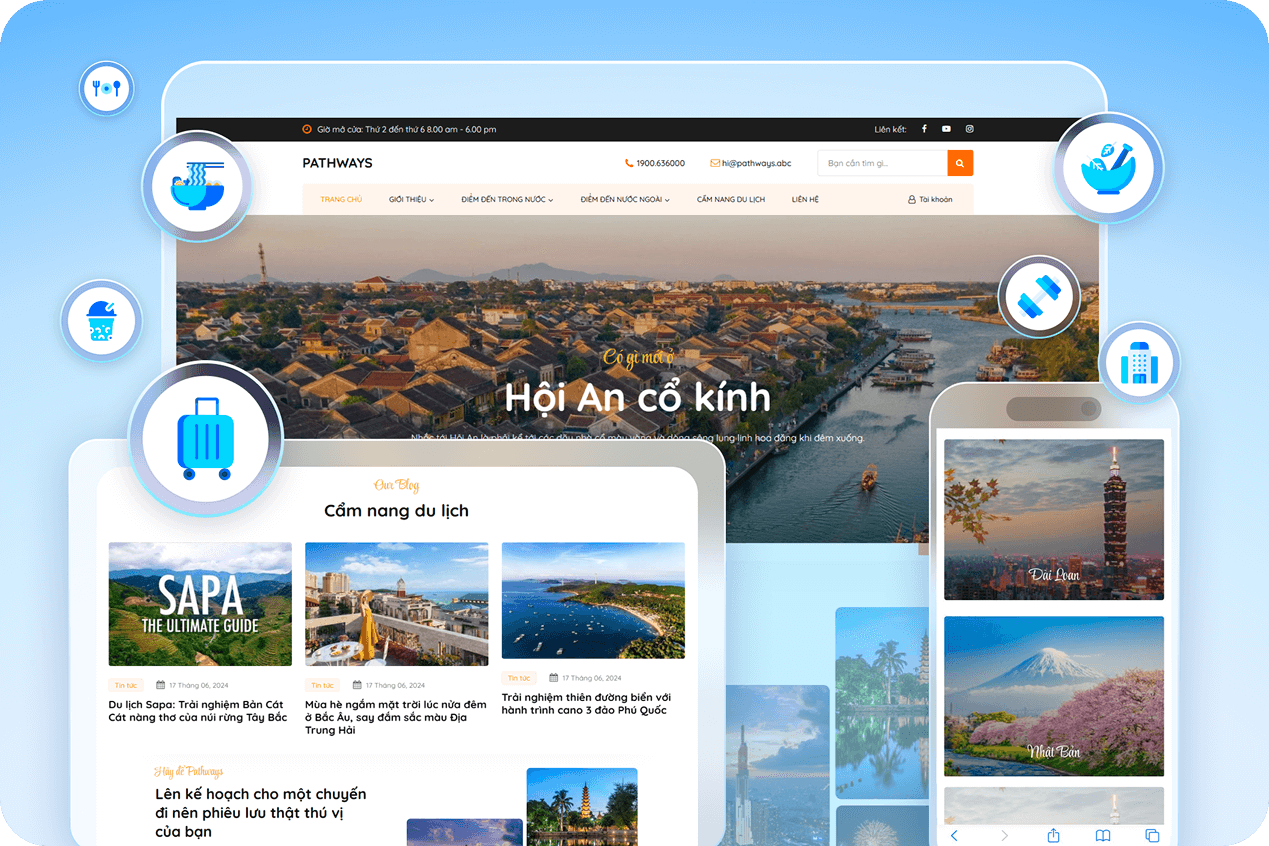This screenshot has width=1269, height=846.
Task: Click the search input field
Action: 882,163
